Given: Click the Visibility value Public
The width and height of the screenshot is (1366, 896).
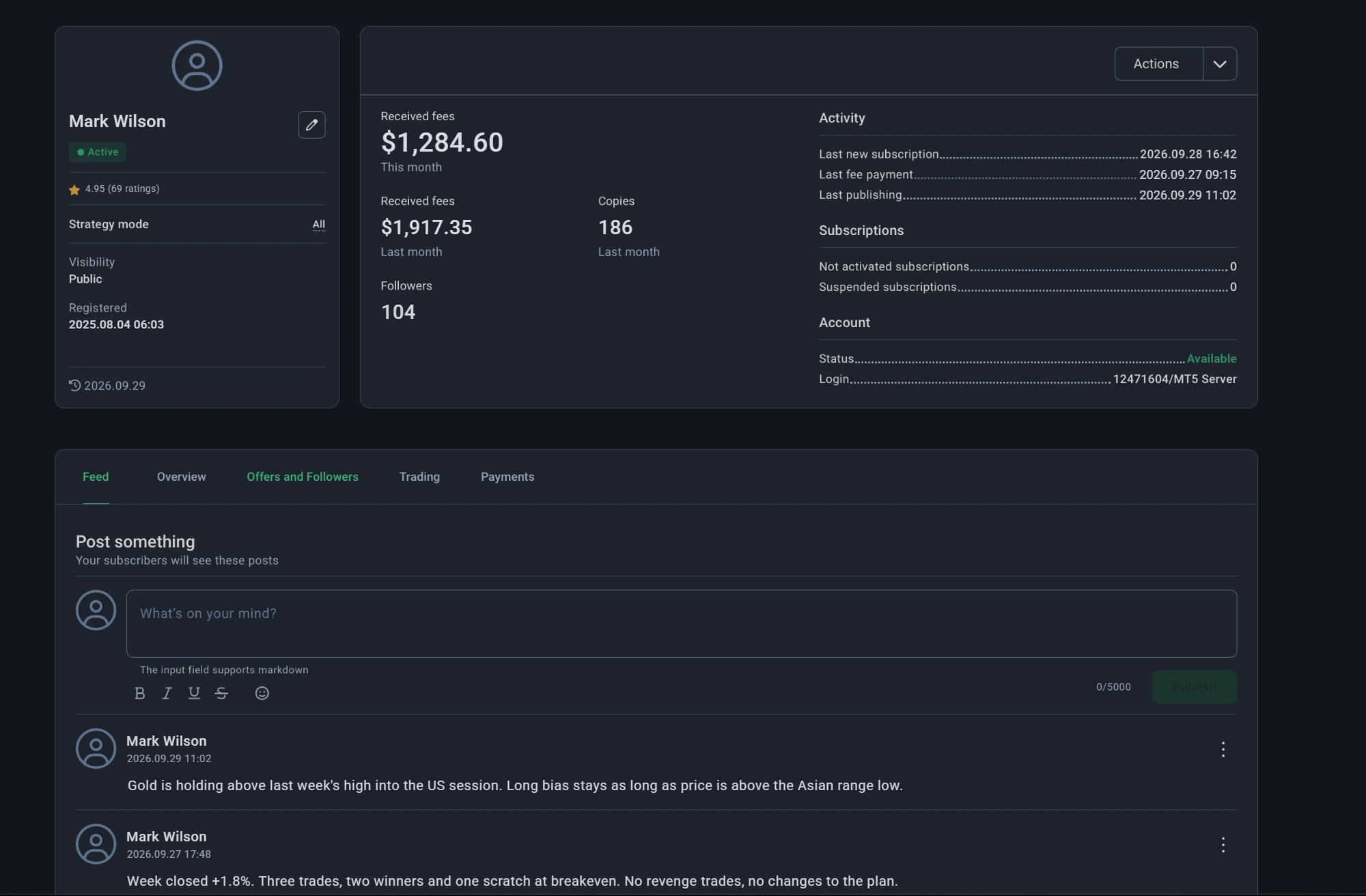Looking at the screenshot, I should (x=85, y=279).
